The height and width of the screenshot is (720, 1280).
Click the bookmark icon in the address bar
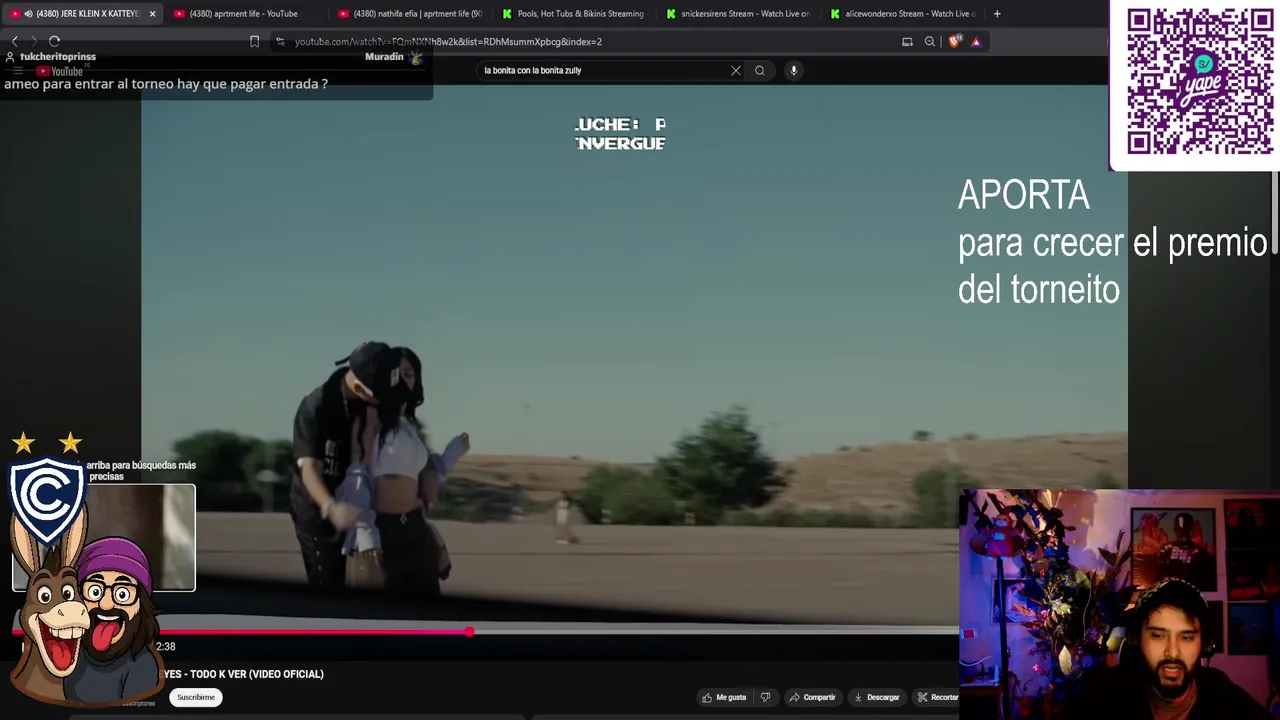[254, 41]
